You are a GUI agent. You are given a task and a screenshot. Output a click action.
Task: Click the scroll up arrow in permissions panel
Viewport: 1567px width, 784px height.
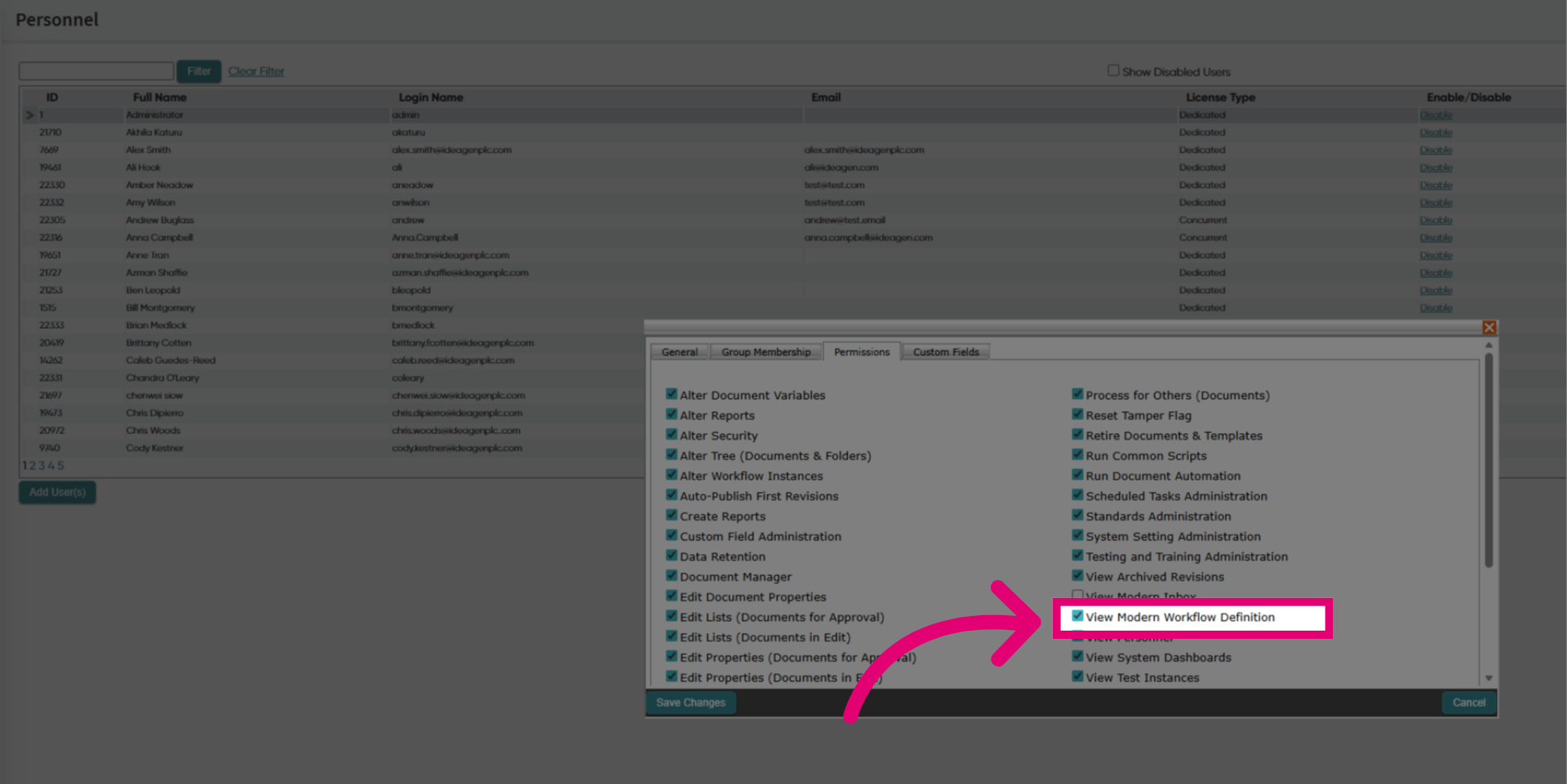coord(1489,345)
